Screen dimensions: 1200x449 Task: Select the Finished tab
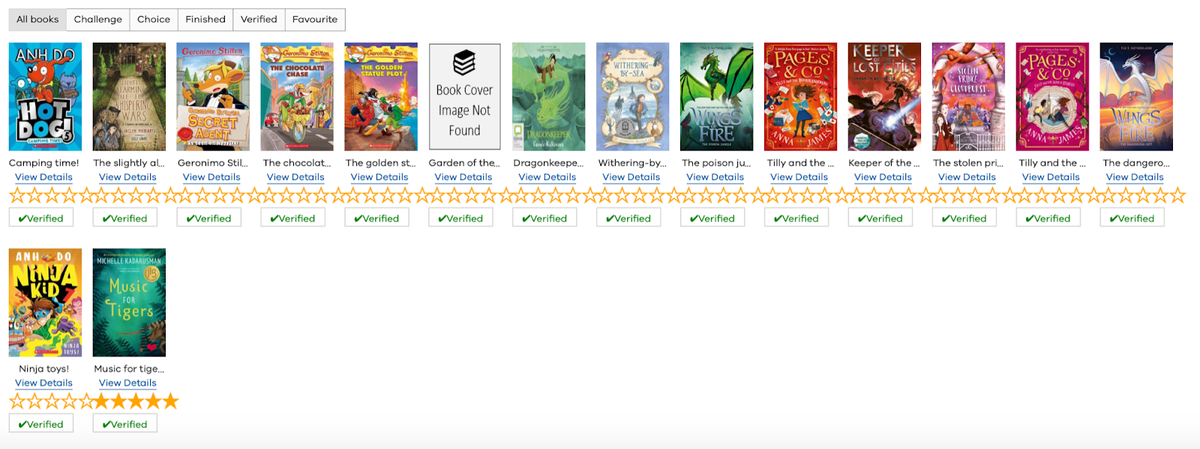tap(205, 19)
